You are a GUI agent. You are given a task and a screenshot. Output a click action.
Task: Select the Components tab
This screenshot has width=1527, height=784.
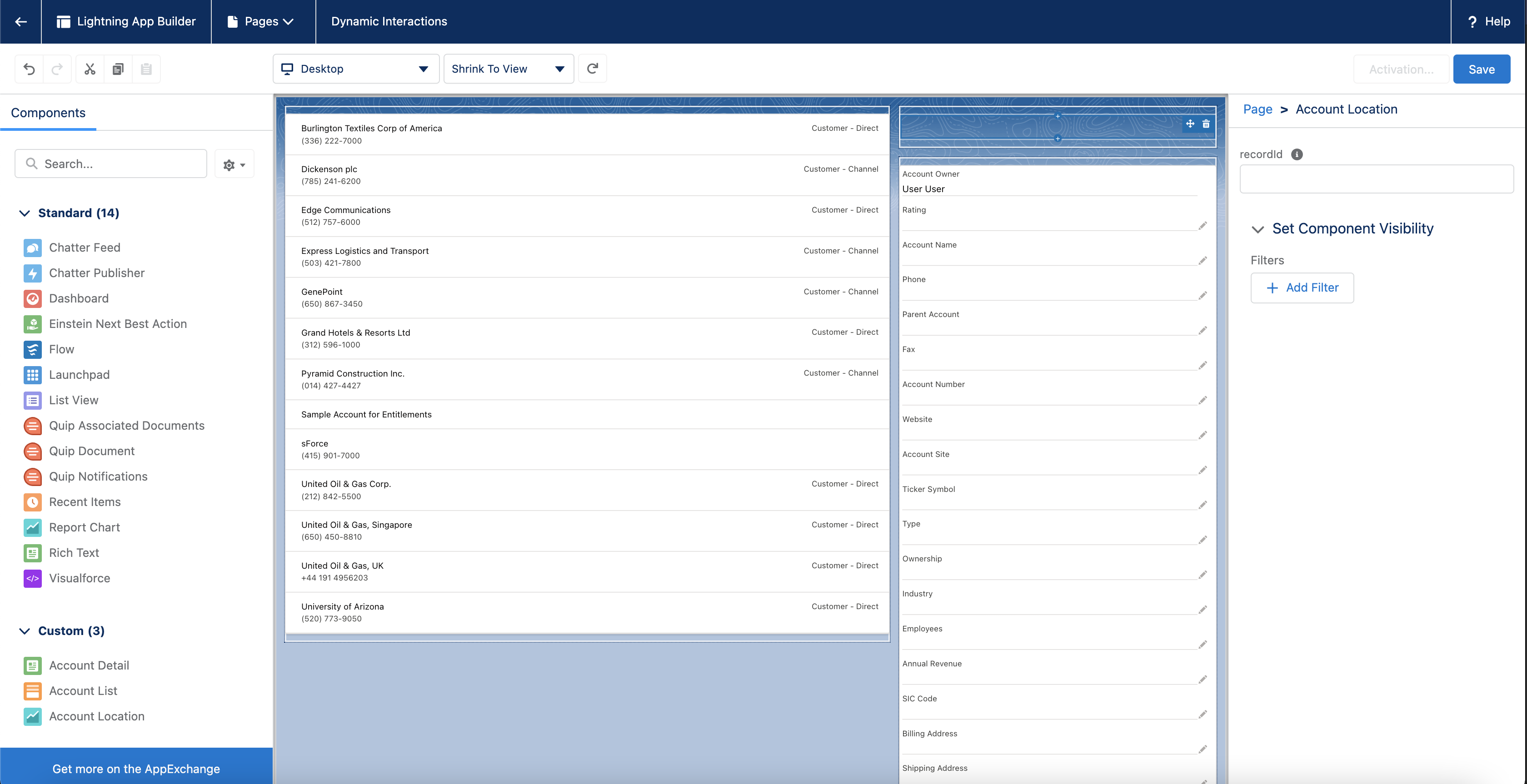pos(48,113)
